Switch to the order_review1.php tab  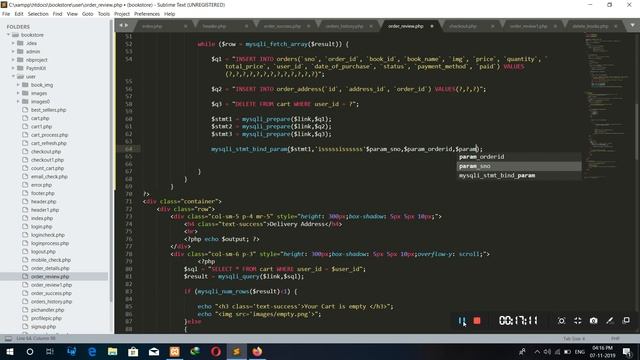coord(529,26)
